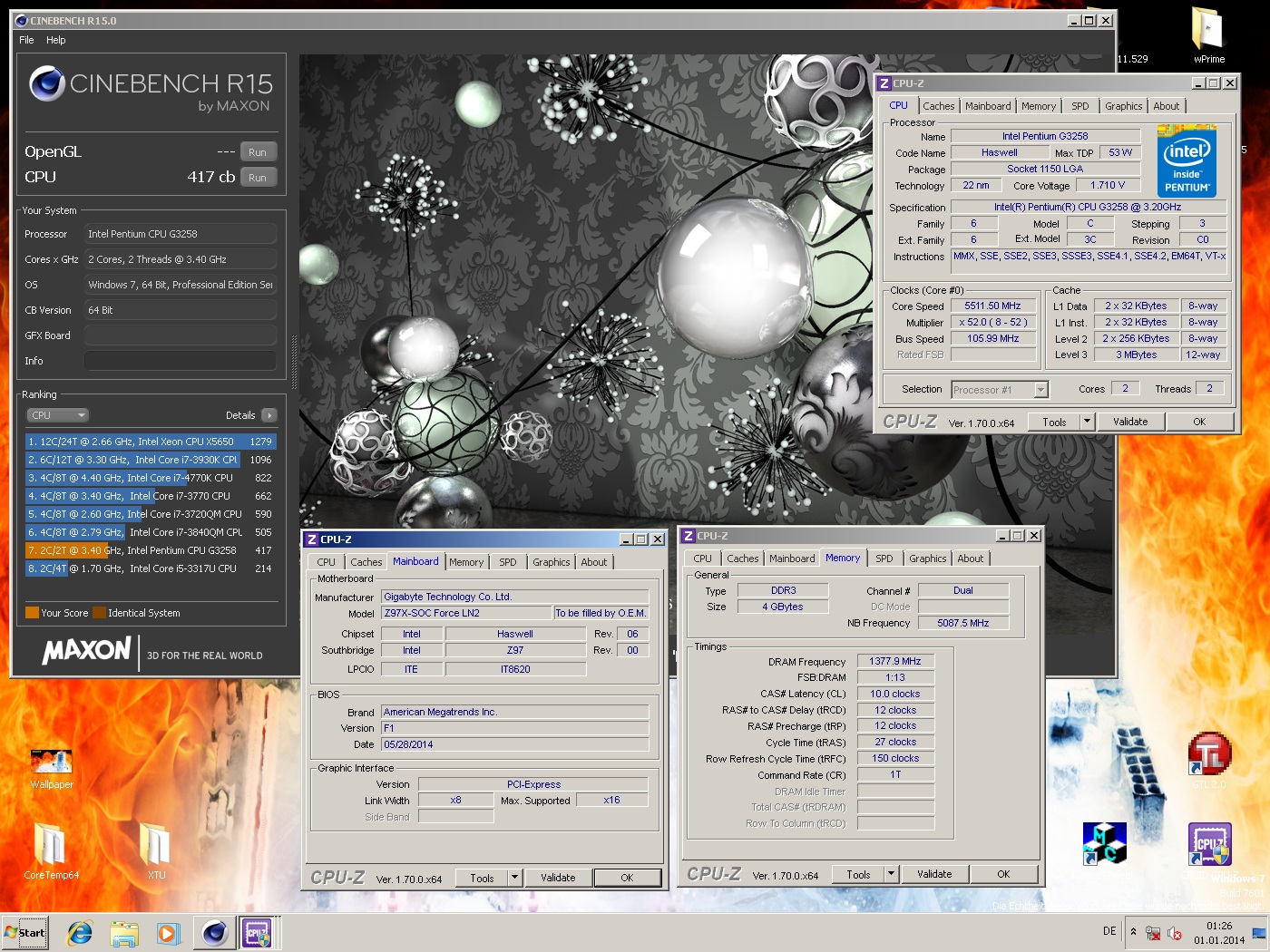Switch to SPD tab in CPU-Z Memory window
The width and height of the screenshot is (1270, 952).
tap(884, 559)
